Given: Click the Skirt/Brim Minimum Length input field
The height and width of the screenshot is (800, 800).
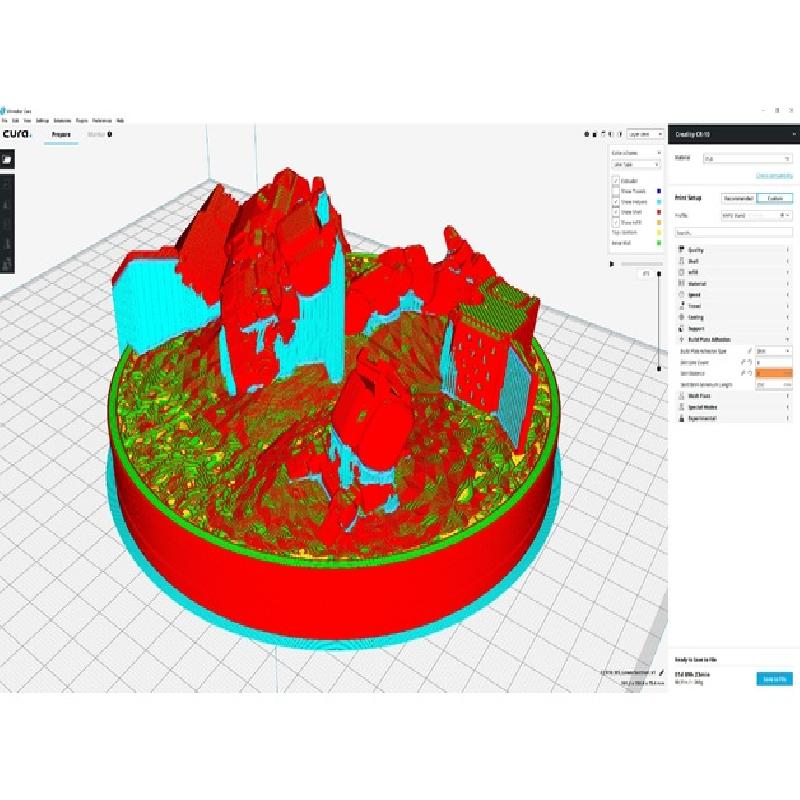Looking at the screenshot, I should [x=773, y=385].
